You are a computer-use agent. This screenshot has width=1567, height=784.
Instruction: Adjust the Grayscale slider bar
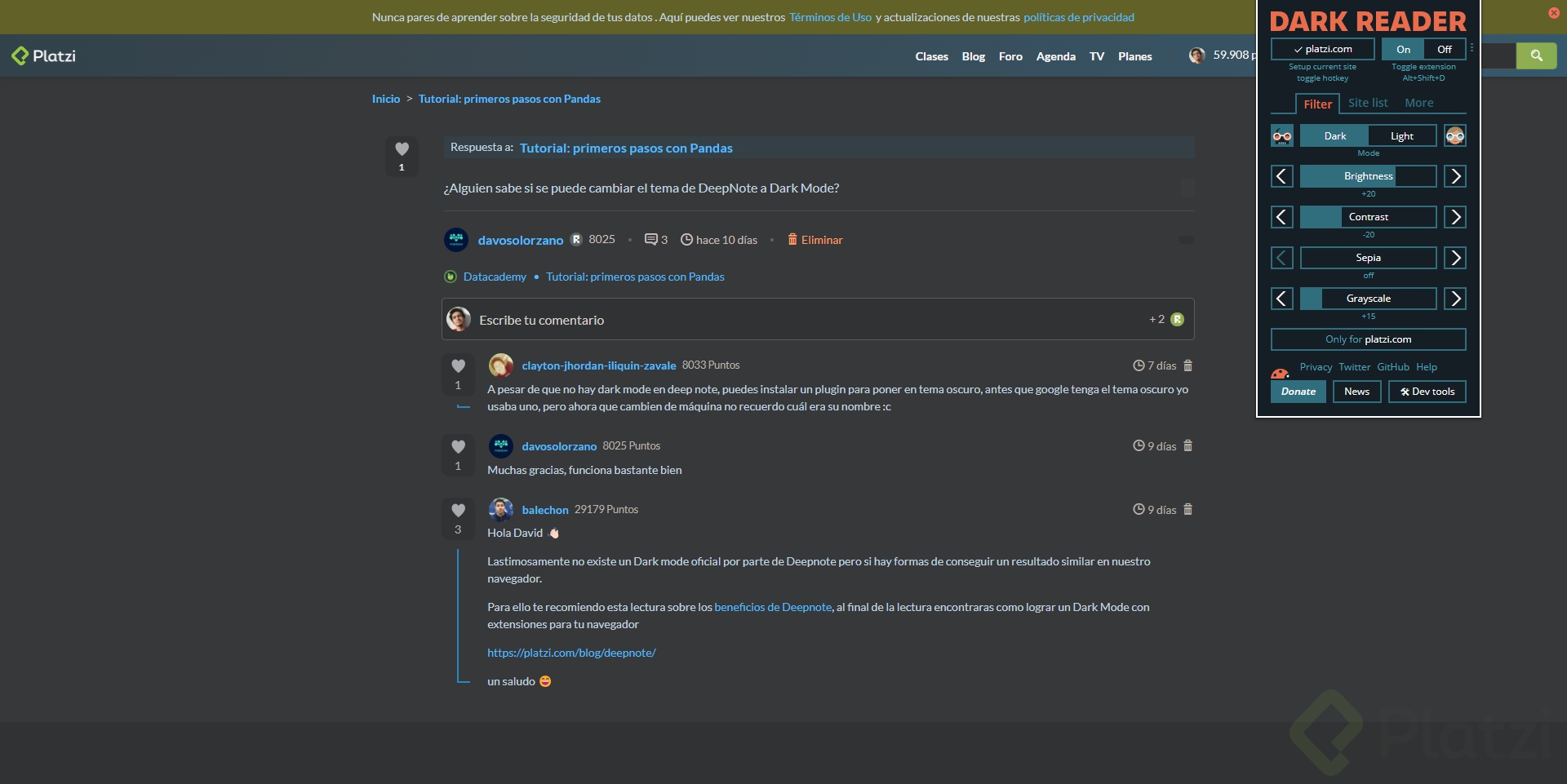(x=1369, y=299)
